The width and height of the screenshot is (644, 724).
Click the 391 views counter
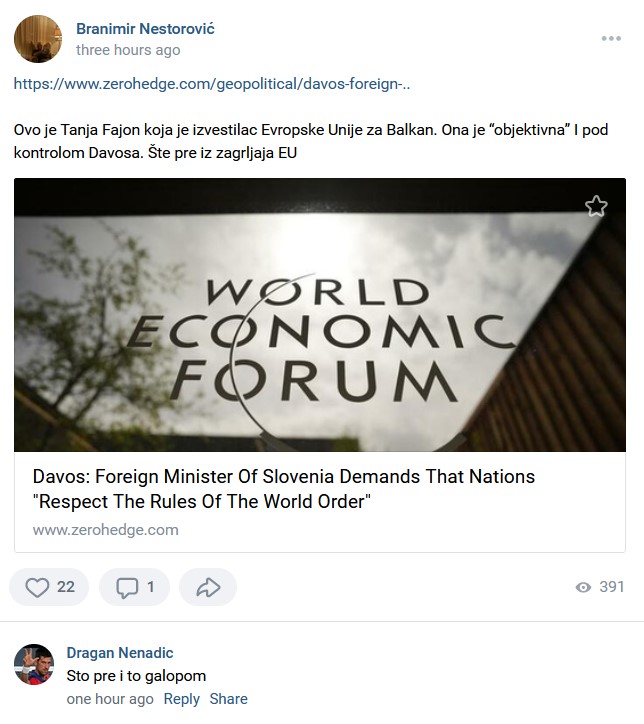coord(612,587)
